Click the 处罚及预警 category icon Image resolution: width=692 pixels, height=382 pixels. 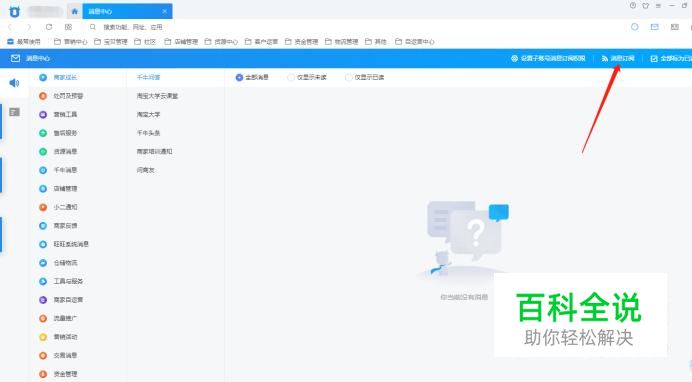click(x=43, y=96)
